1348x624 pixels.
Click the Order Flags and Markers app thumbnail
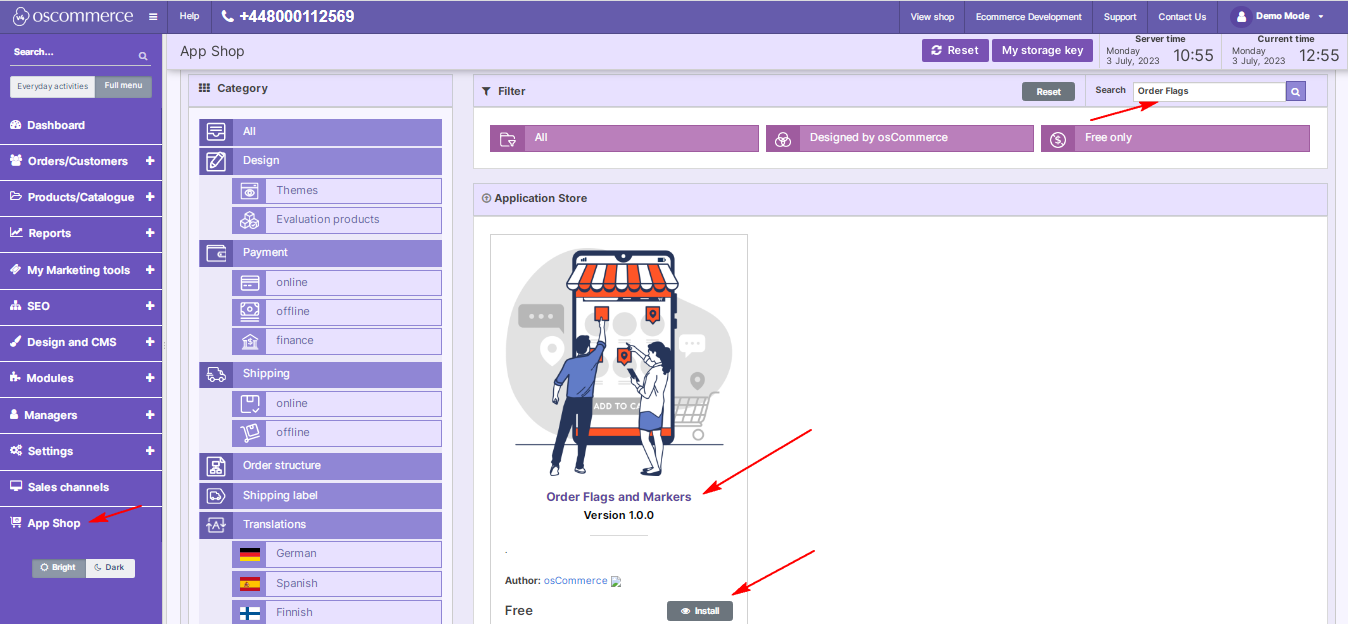click(x=618, y=362)
